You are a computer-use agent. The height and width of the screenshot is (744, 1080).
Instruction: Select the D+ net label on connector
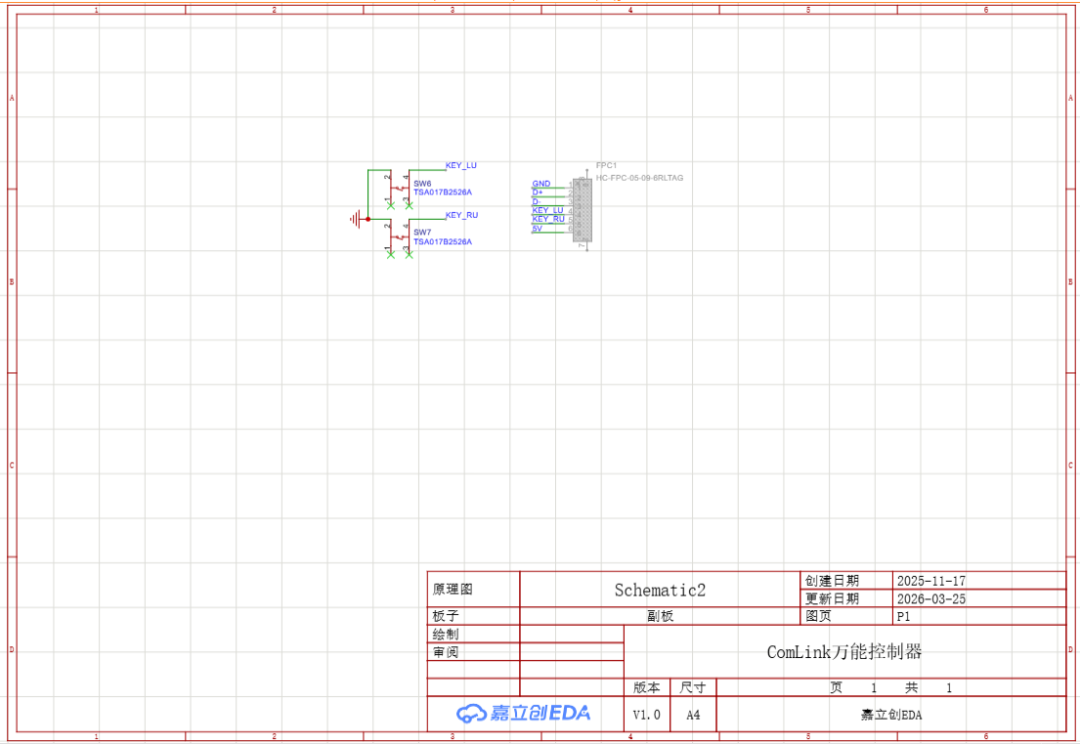tap(537, 193)
